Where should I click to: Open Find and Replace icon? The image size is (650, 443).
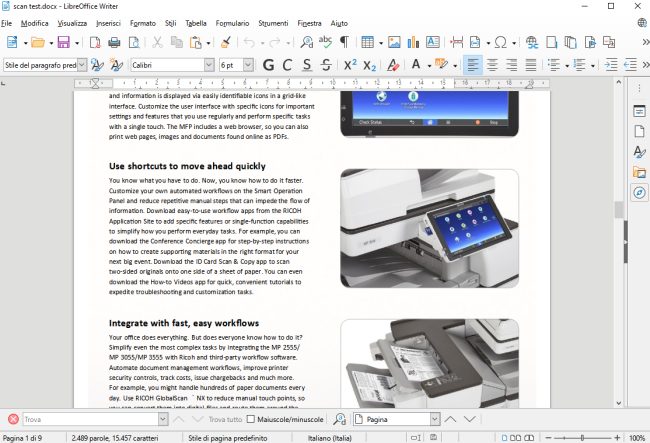pyautogui.click(x=307, y=42)
